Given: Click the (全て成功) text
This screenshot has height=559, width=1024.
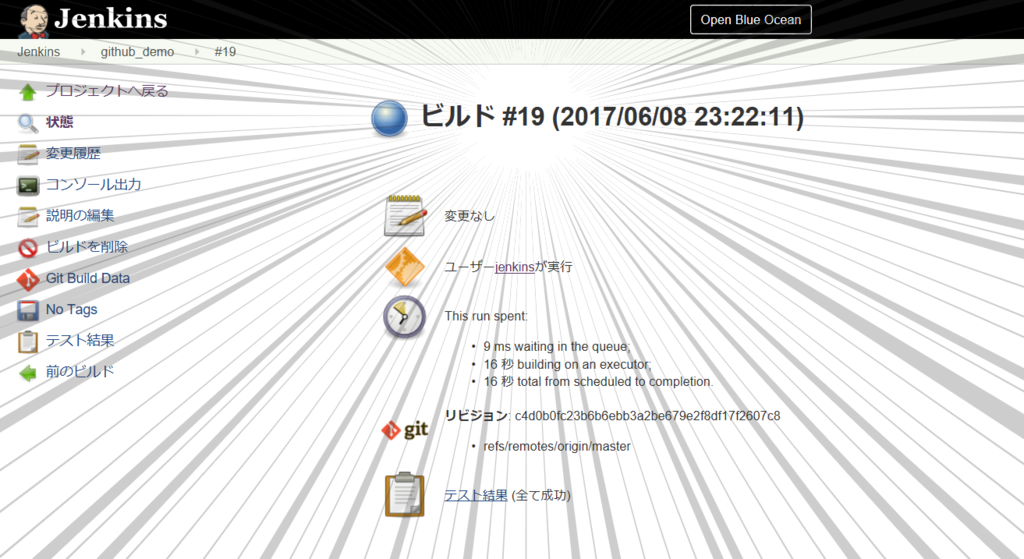Looking at the screenshot, I should (x=541, y=495).
